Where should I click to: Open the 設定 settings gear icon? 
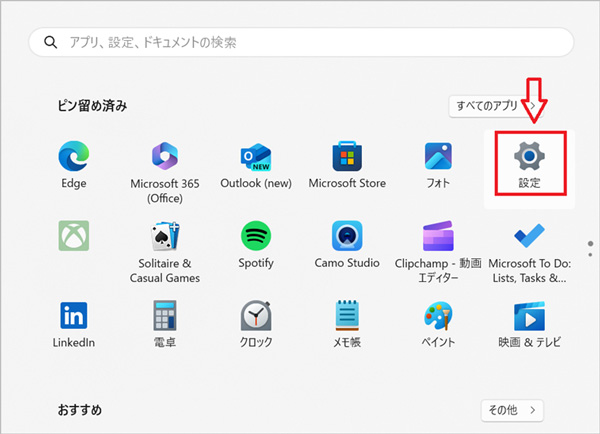(x=529, y=156)
